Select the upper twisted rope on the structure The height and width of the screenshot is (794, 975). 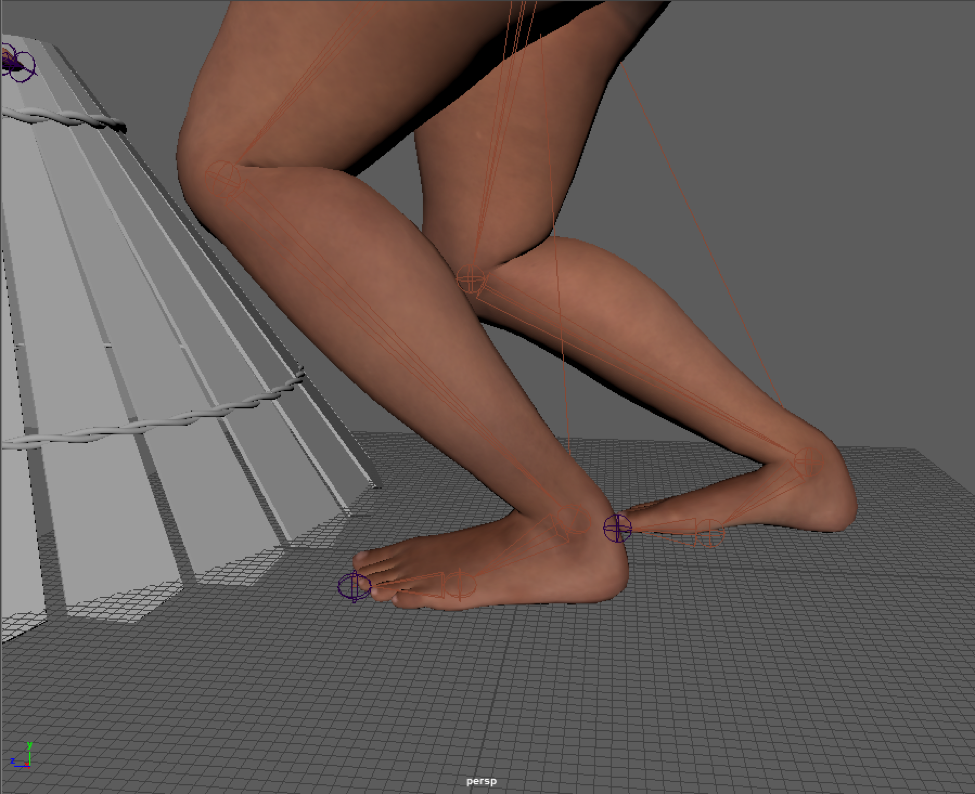point(63,118)
